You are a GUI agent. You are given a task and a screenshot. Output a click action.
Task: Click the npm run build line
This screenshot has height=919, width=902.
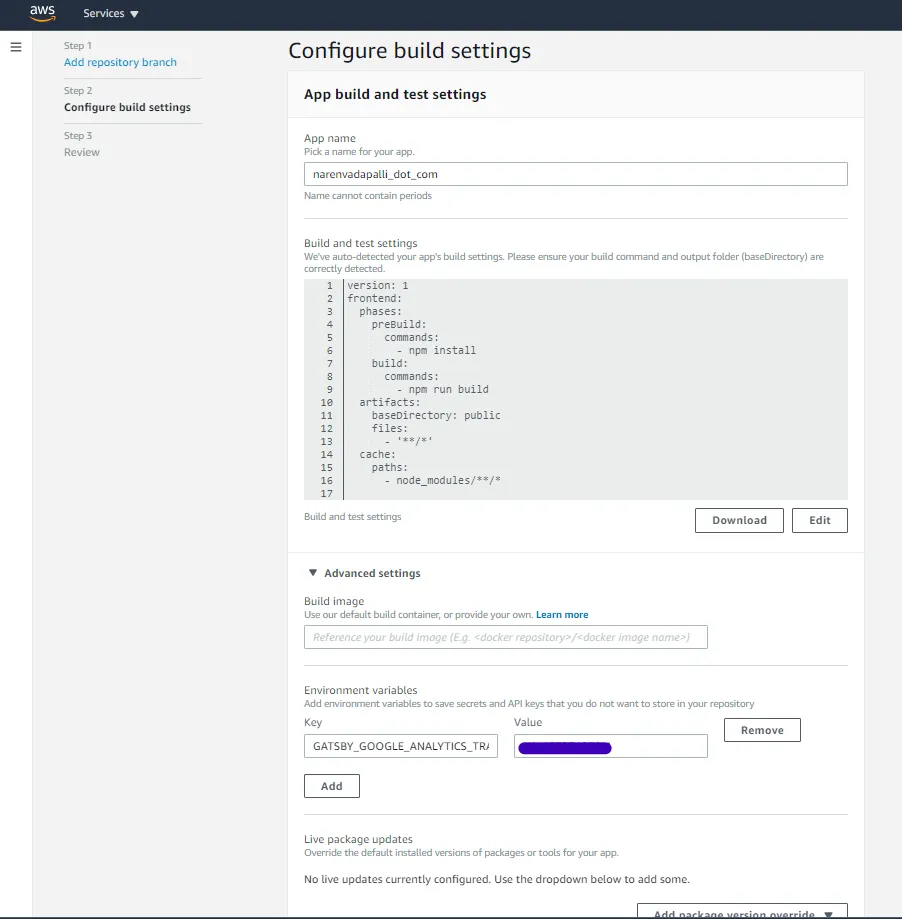click(443, 389)
